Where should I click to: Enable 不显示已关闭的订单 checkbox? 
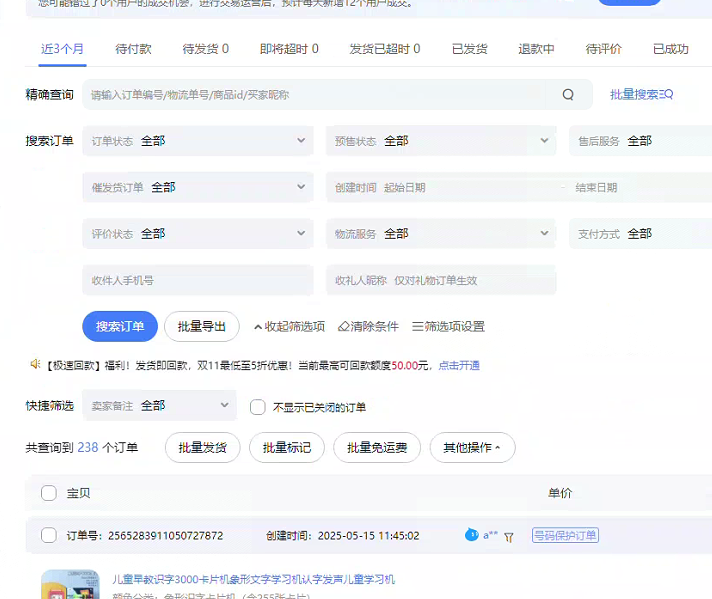(x=257, y=407)
